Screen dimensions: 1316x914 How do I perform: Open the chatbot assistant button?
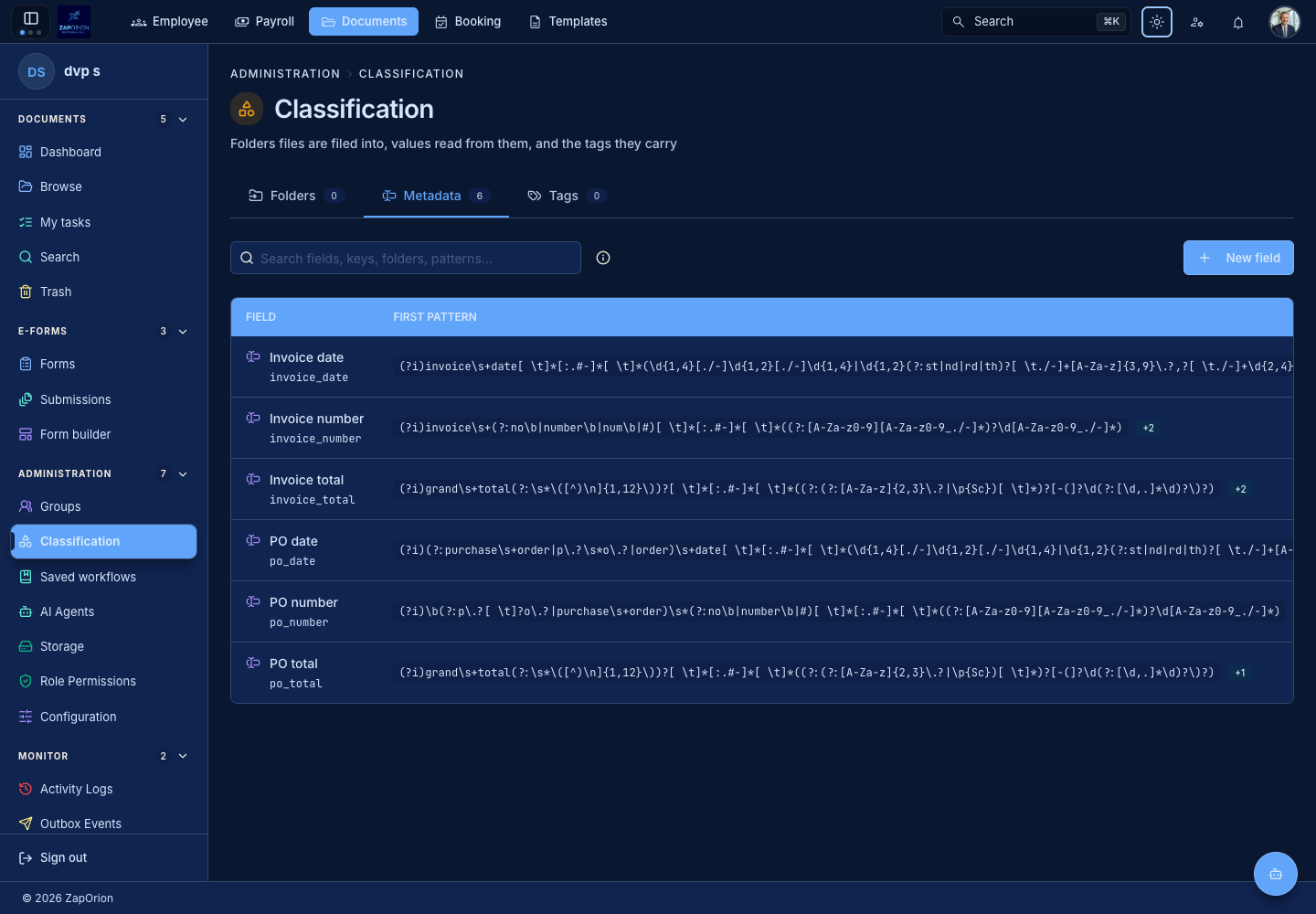(1276, 874)
